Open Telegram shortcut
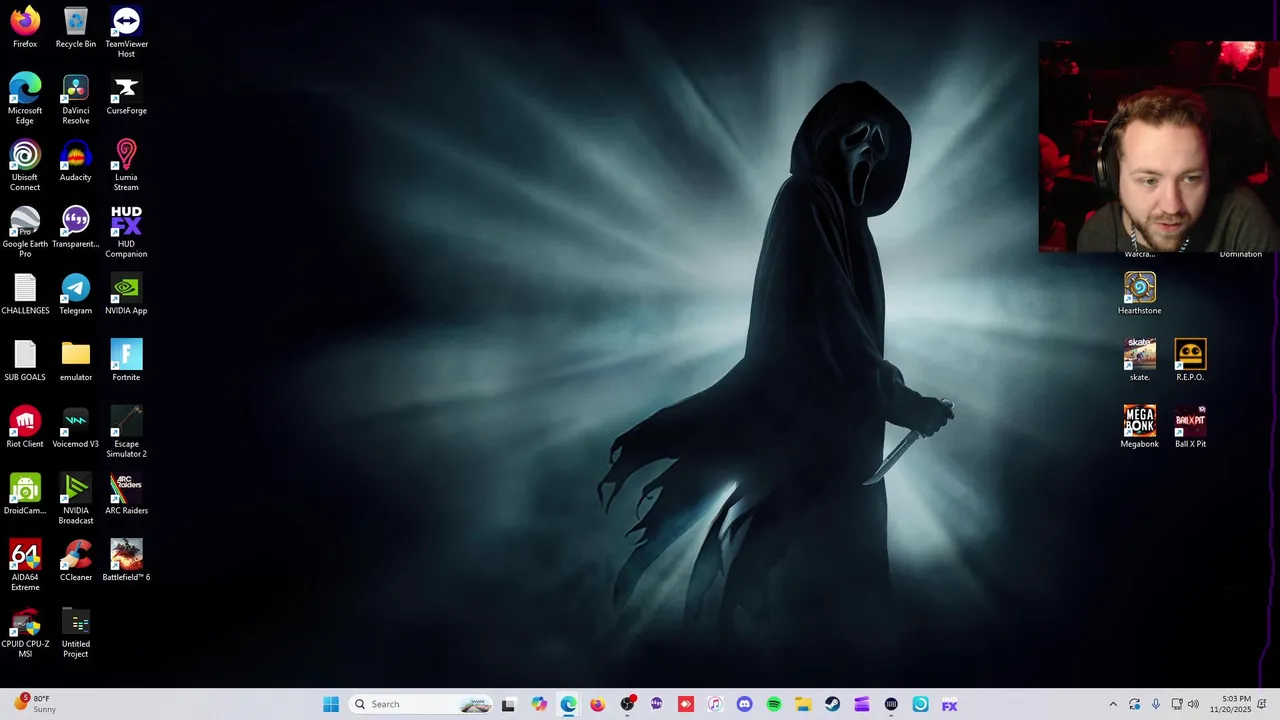Viewport: 1280px width, 720px height. (x=76, y=294)
